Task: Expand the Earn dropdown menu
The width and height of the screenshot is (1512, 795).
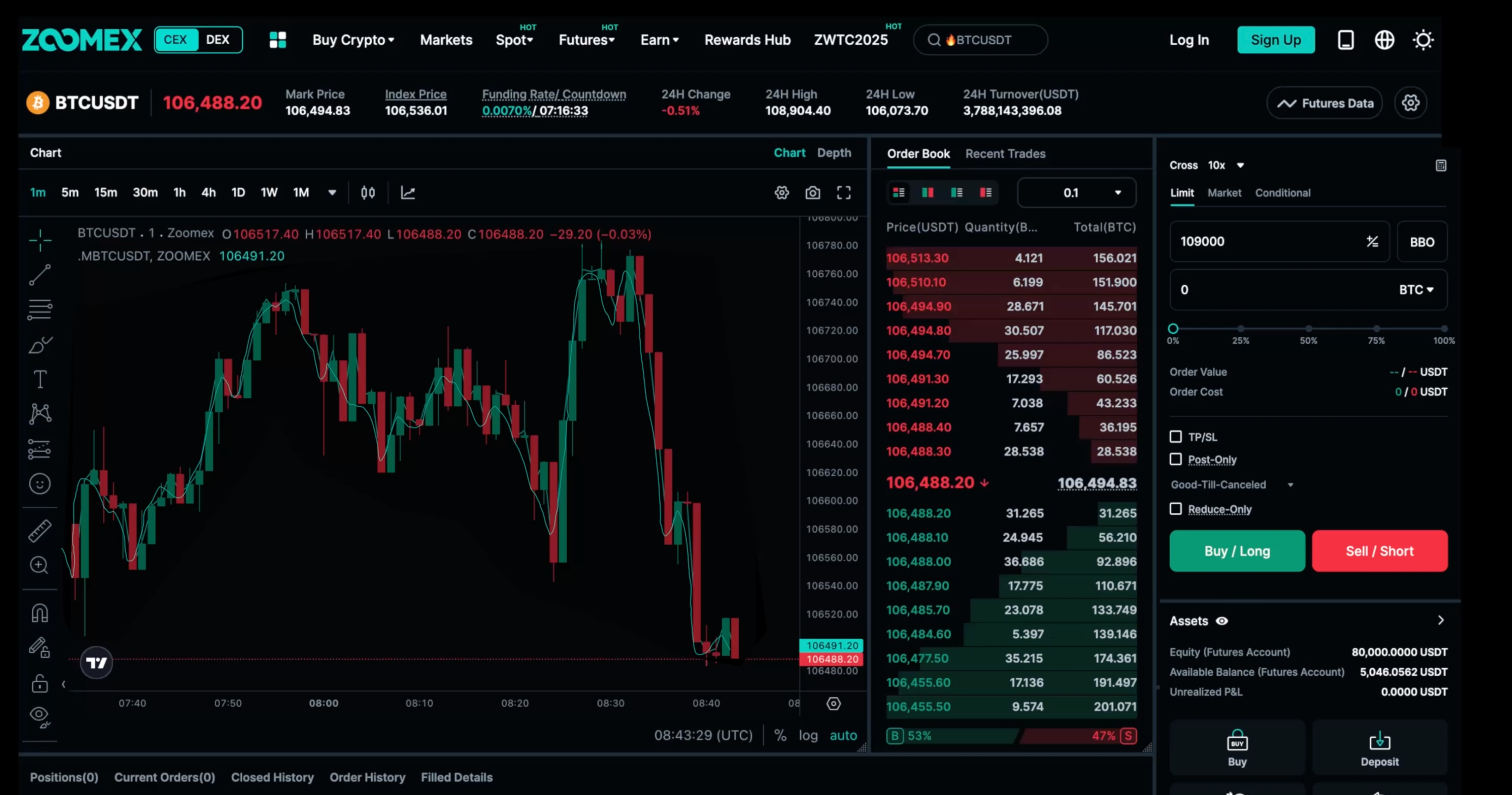Action: click(660, 40)
